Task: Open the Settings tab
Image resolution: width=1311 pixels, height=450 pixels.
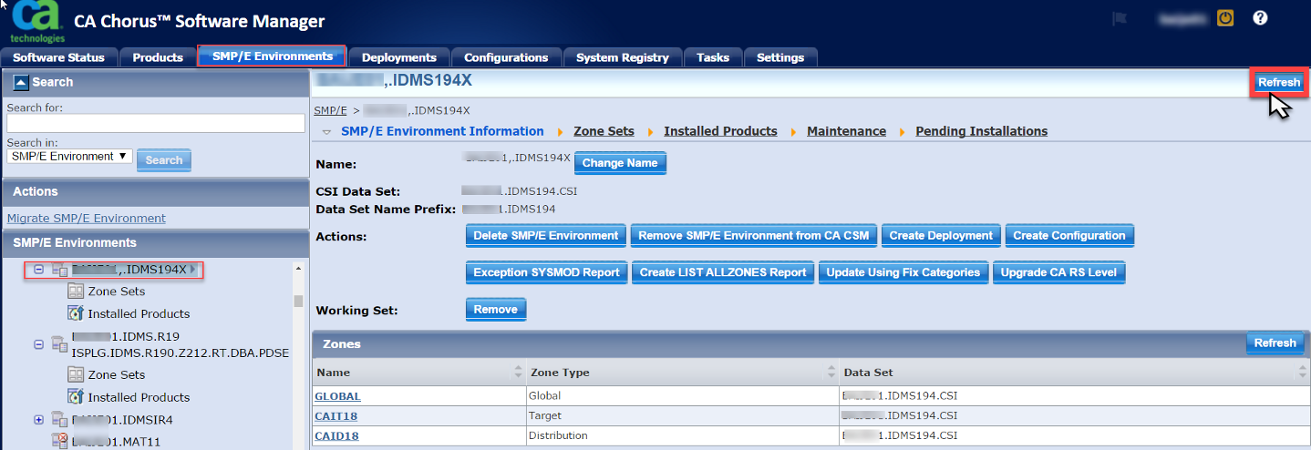Action: 780,58
